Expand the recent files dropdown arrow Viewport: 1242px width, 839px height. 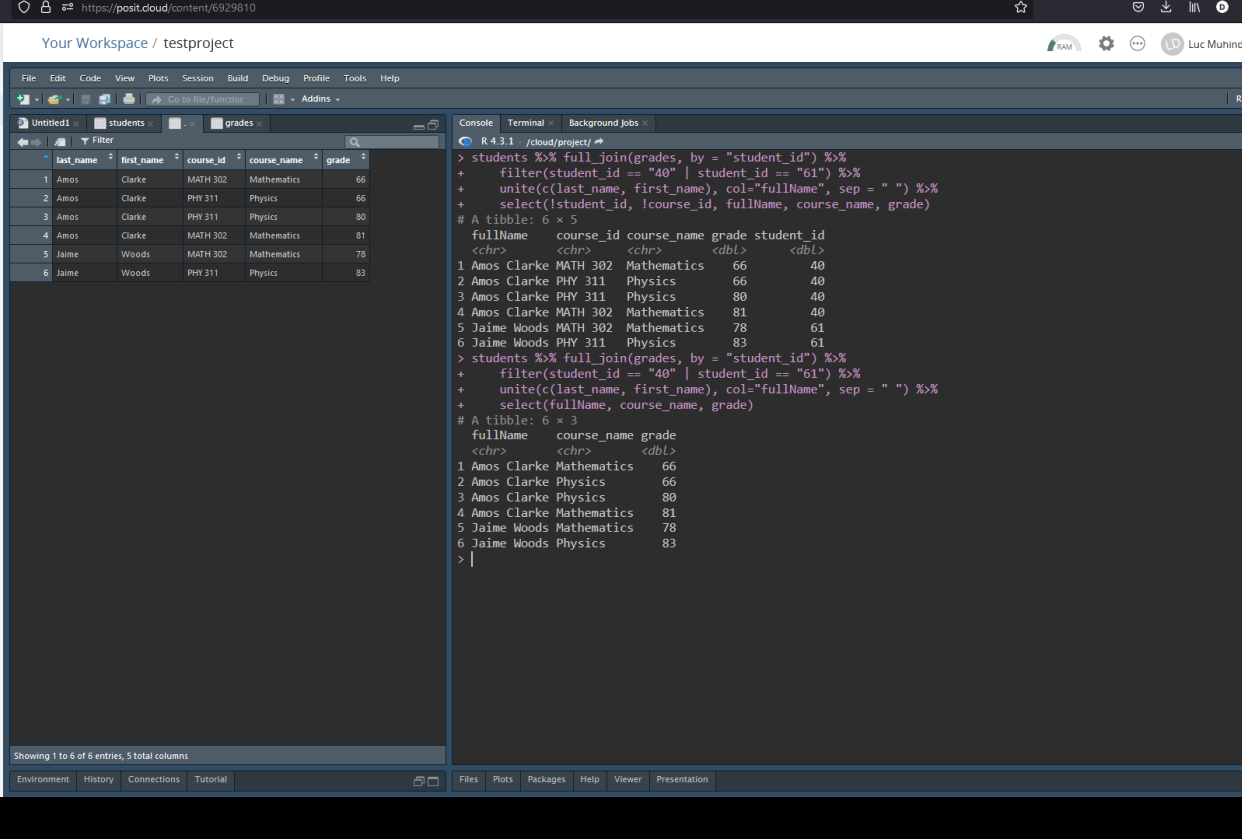tap(68, 99)
